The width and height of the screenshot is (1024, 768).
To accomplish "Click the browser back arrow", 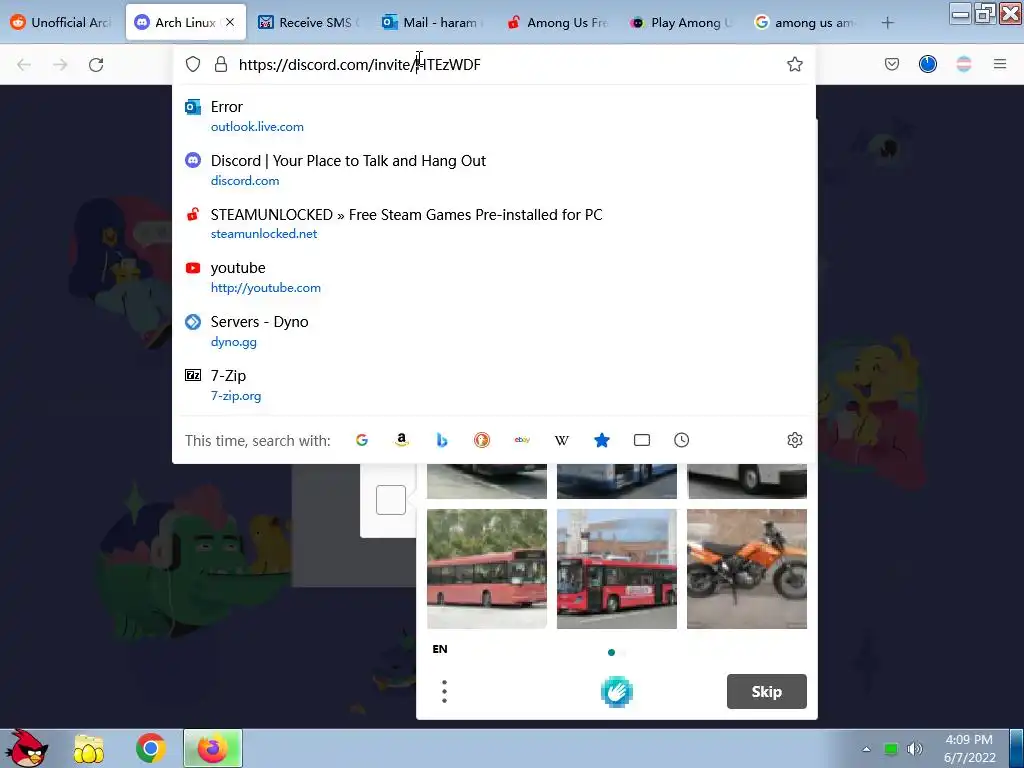I will [x=24, y=64].
